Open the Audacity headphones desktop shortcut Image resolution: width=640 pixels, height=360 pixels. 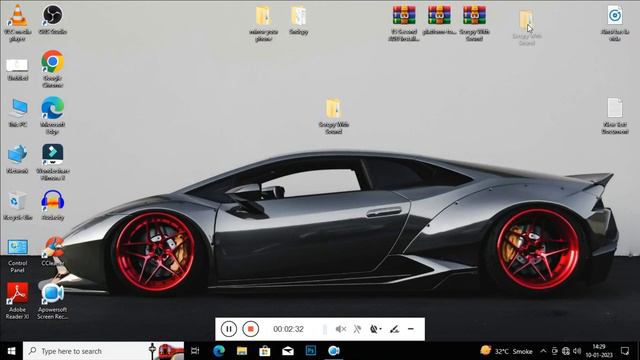(53, 205)
